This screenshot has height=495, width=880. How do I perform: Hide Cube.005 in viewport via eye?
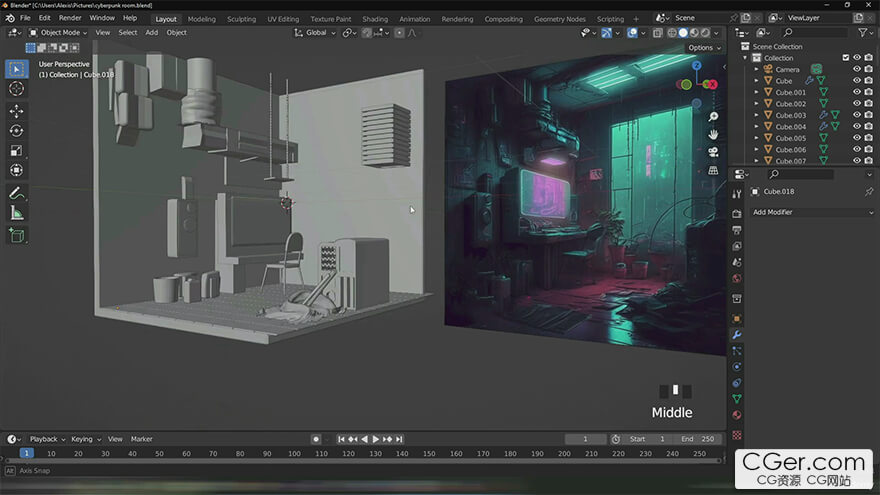856,138
